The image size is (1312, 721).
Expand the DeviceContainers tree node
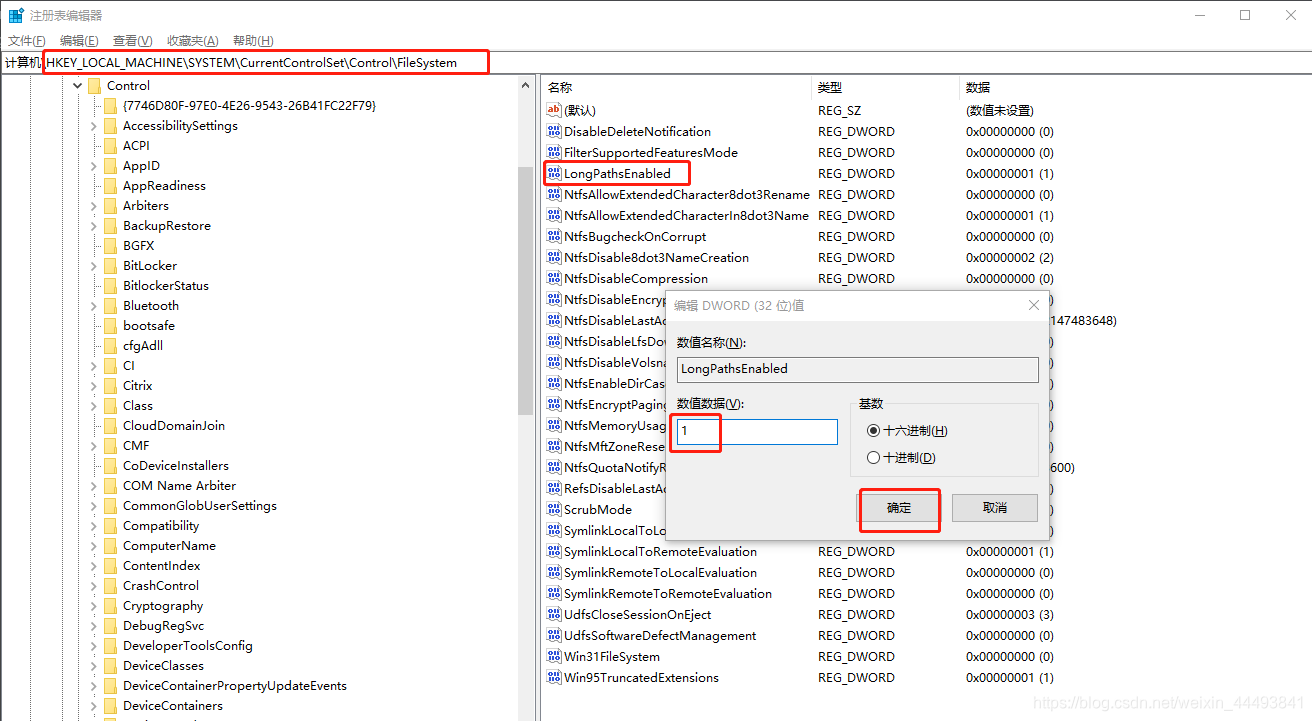(x=94, y=705)
